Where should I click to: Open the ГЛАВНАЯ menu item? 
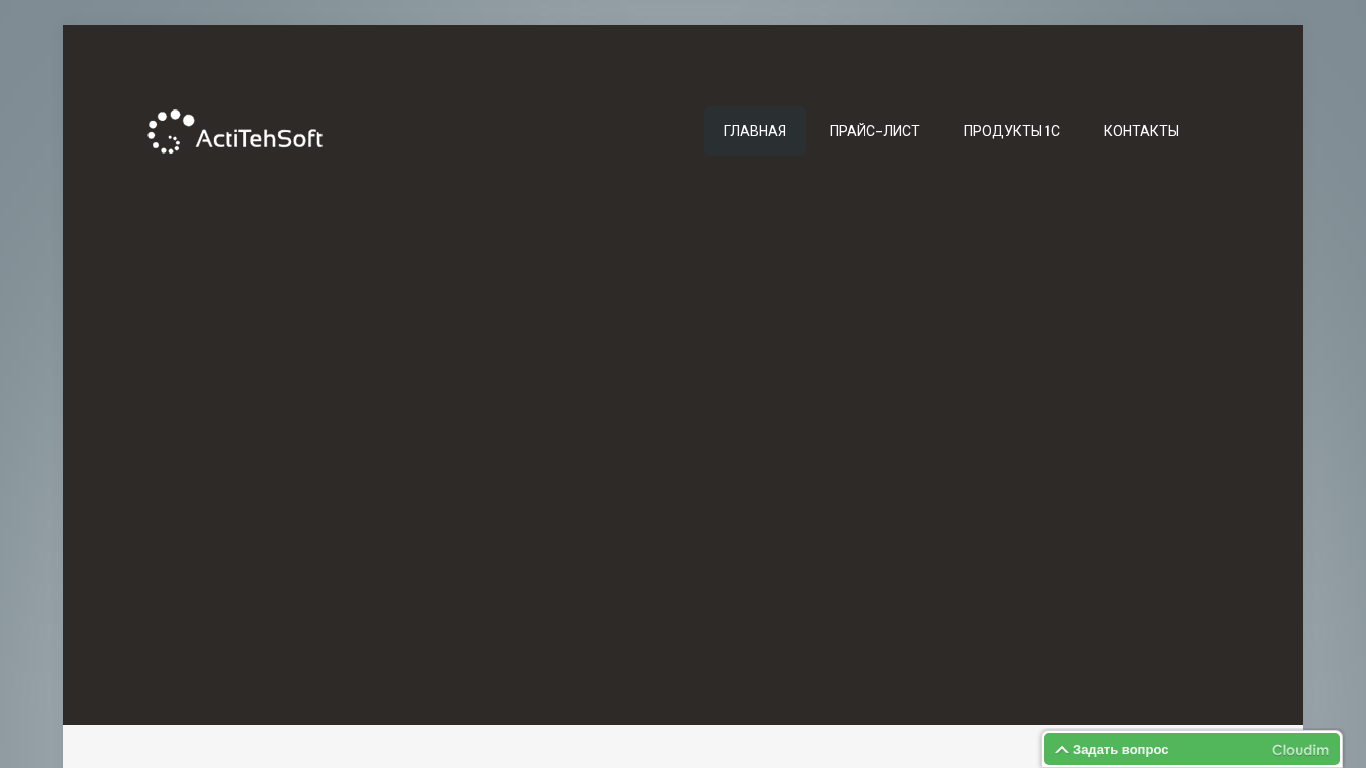pyautogui.click(x=755, y=131)
